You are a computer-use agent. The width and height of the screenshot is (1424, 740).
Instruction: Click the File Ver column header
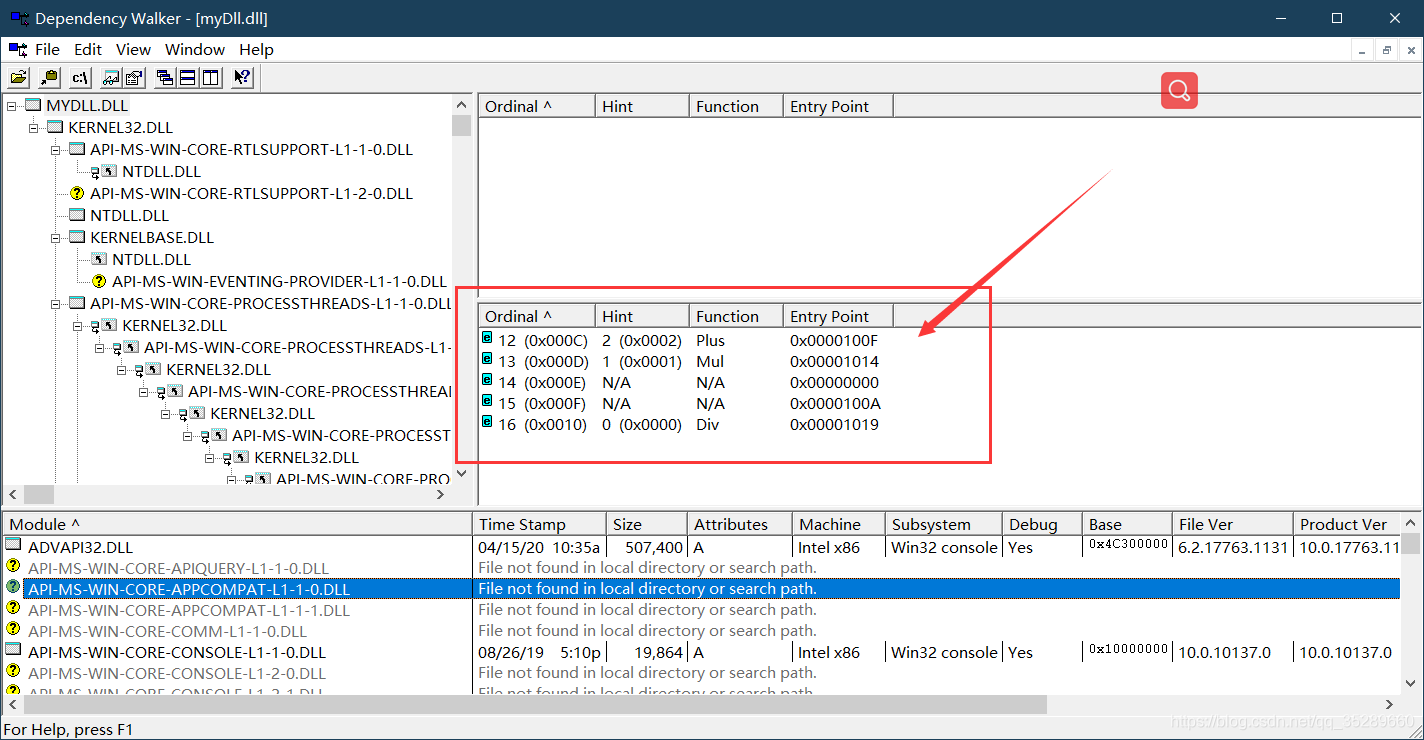[1231, 524]
